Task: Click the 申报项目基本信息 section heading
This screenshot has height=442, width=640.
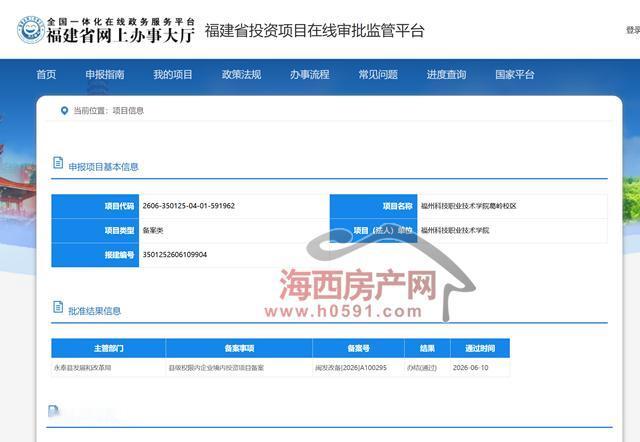Action: click(x=103, y=167)
